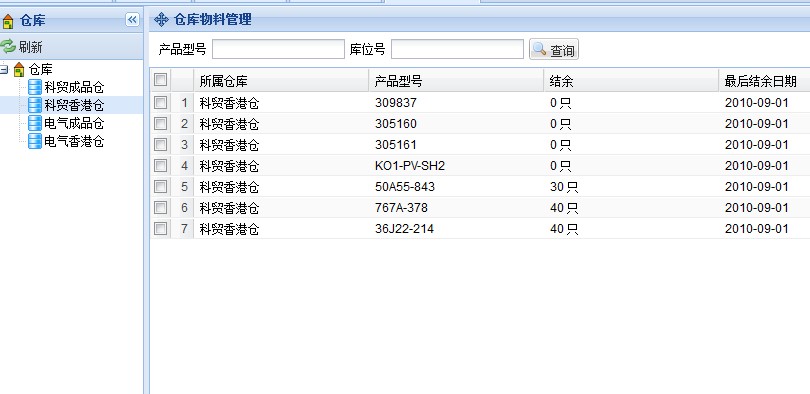The width and height of the screenshot is (810, 394).
Task: Click the magnifier icon on 查询 button
Action: (x=539, y=49)
